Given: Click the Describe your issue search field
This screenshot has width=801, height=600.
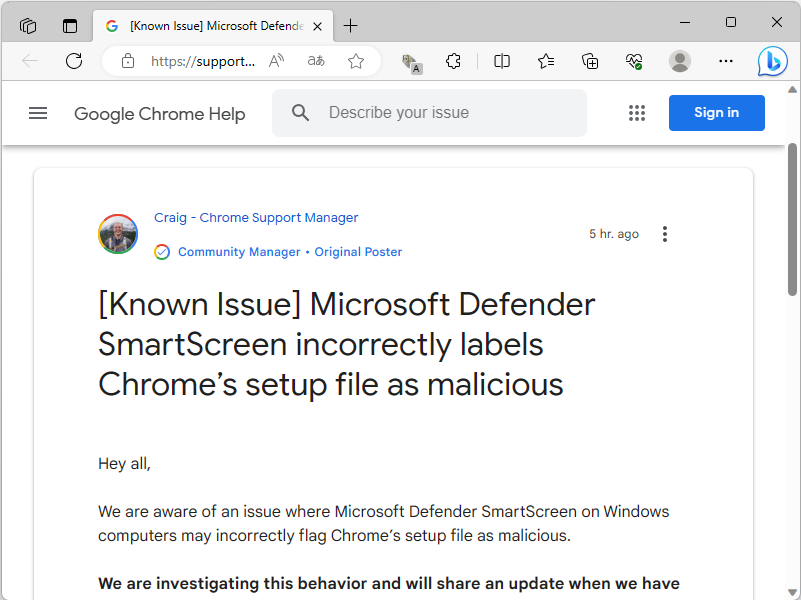Looking at the screenshot, I should (429, 112).
